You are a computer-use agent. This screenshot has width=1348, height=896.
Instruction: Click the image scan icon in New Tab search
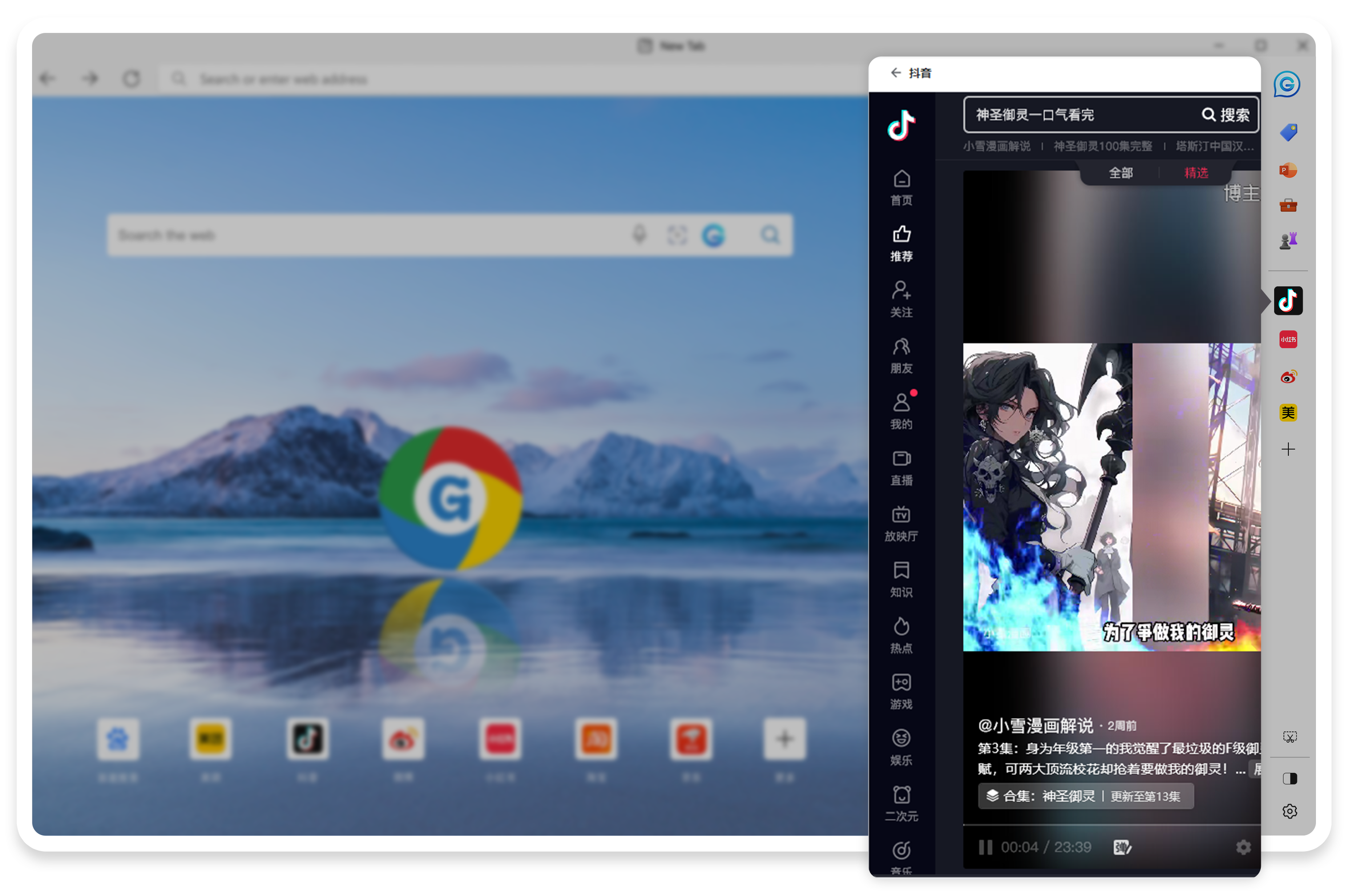click(677, 235)
